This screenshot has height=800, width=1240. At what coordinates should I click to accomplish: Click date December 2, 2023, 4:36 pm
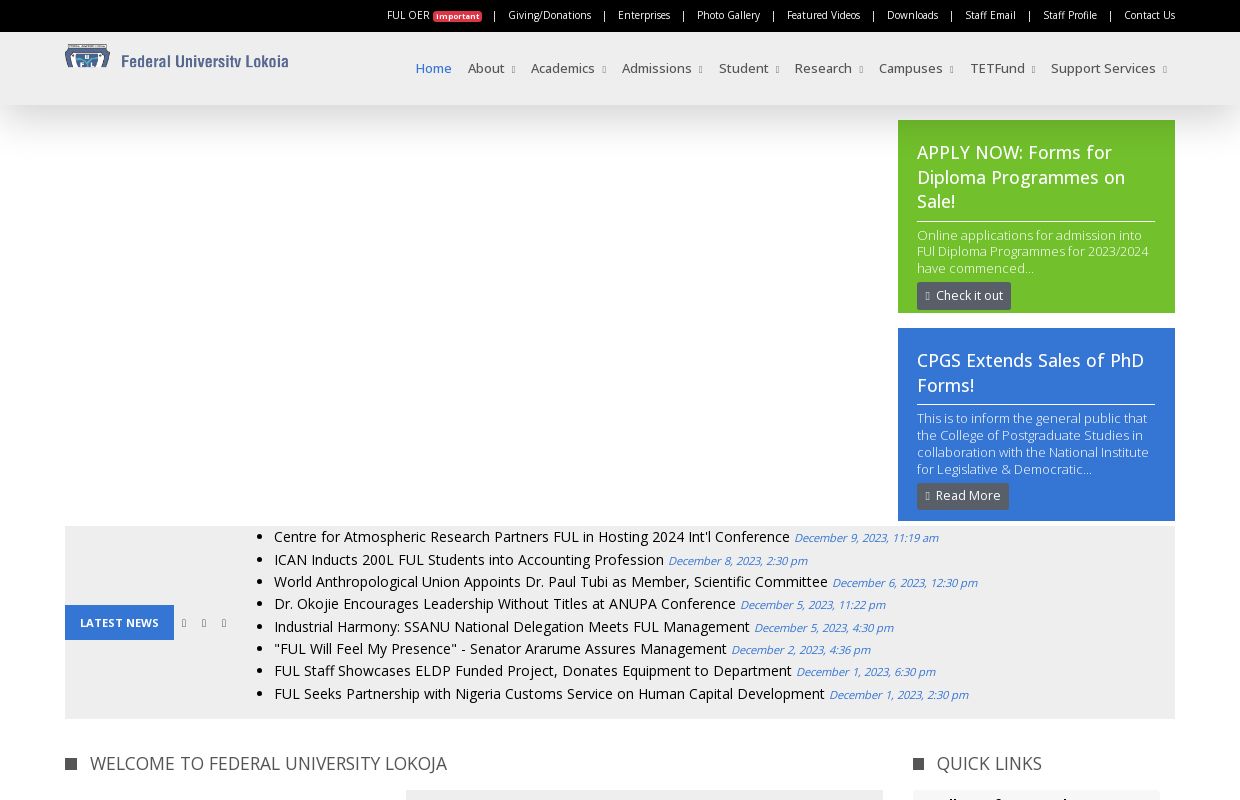click(801, 650)
